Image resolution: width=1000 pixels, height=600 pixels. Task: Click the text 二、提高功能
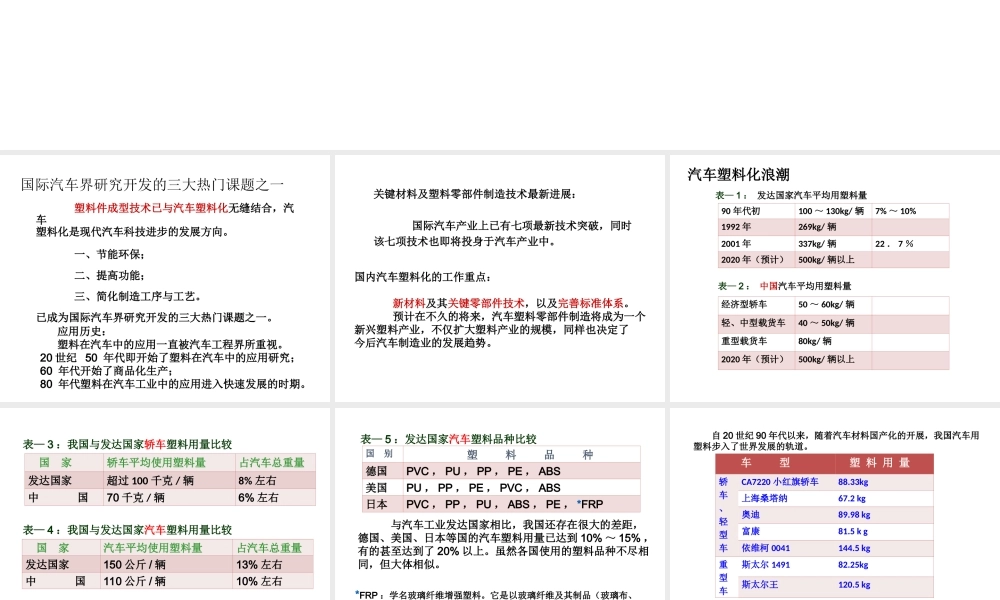[110, 275]
